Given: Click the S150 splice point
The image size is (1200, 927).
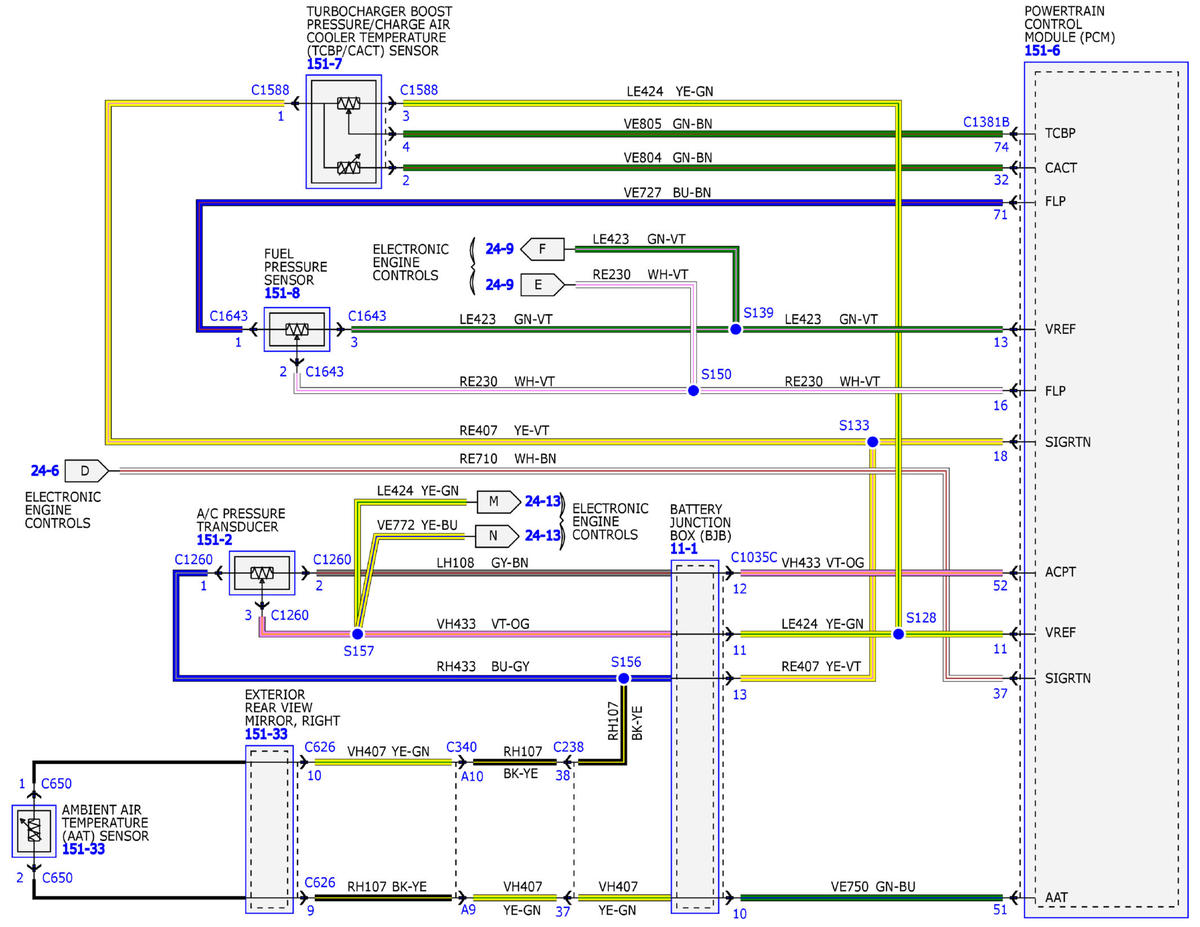Looking at the screenshot, I should tap(693, 390).
